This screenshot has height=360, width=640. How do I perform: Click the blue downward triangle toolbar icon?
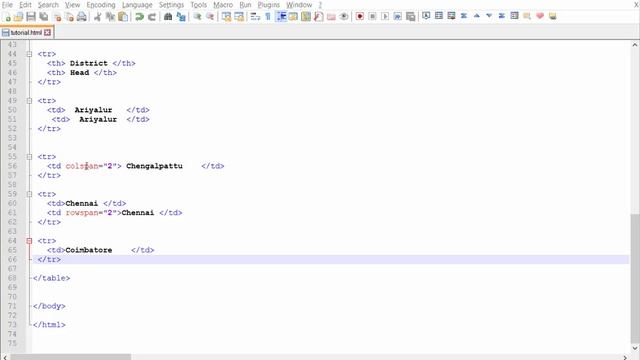pyautogui.click(x=489, y=16)
